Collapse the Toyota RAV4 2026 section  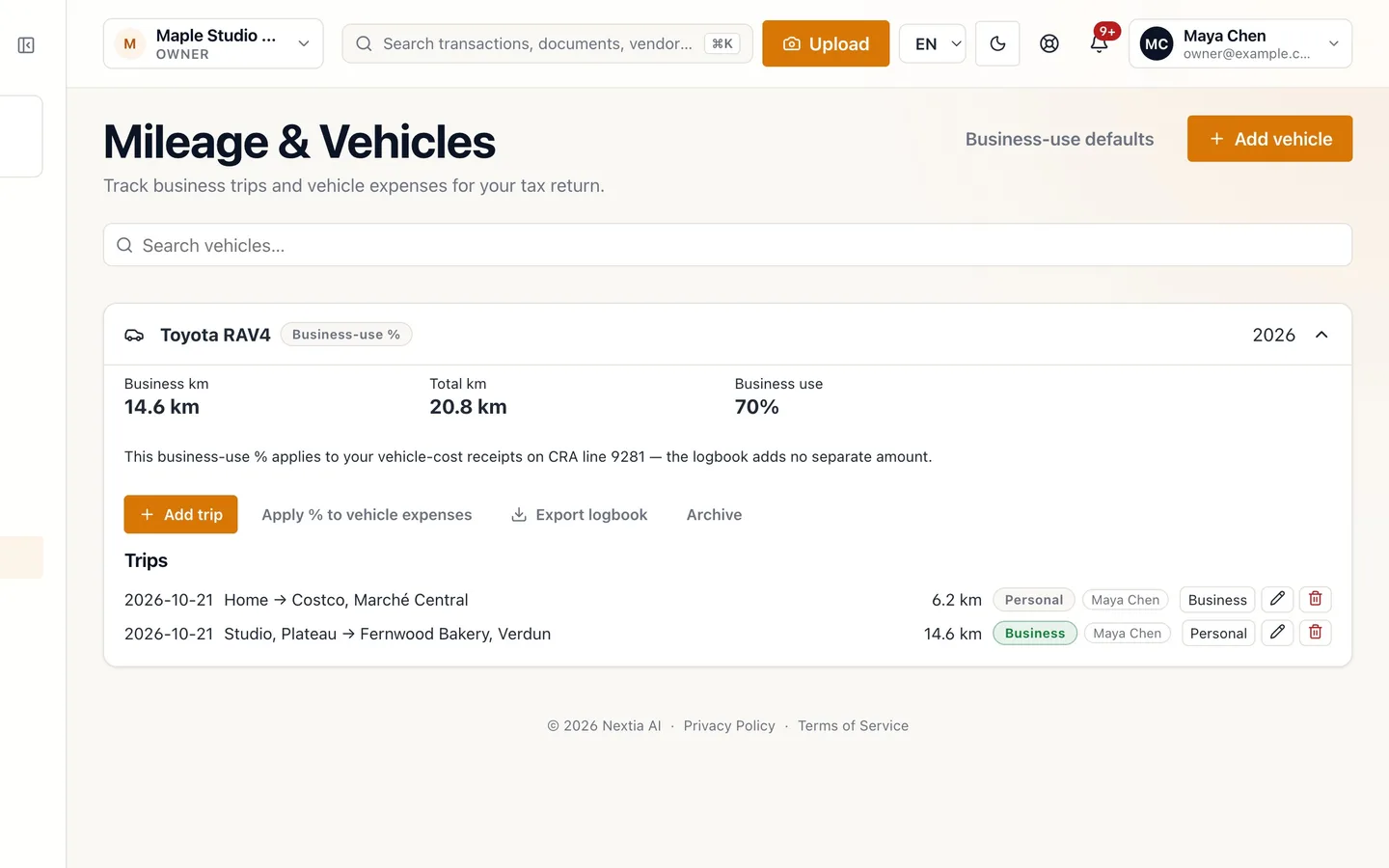click(1321, 335)
